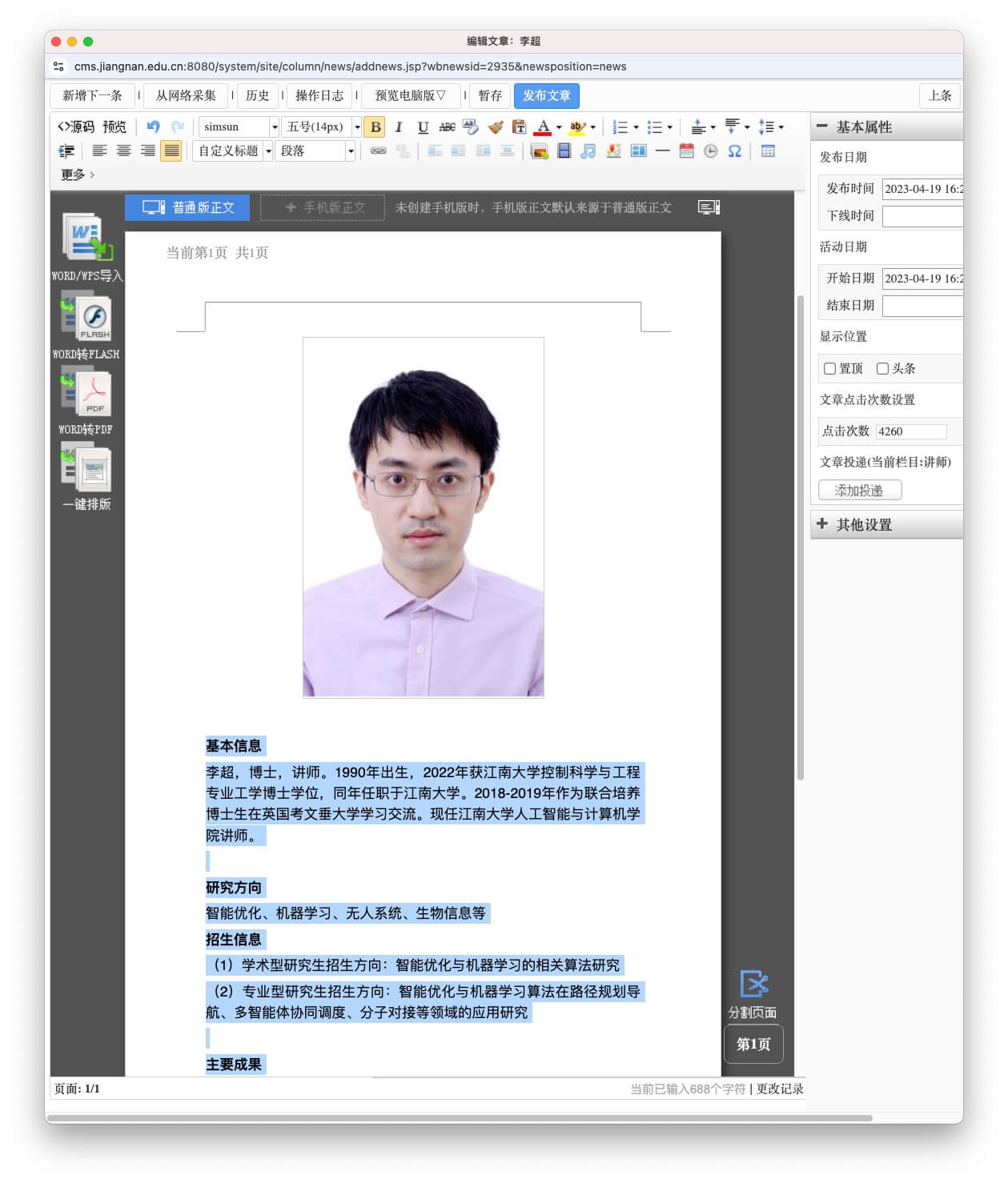This screenshot has width=1008, height=1183.
Task: Click the undo arrow icon
Action: (x=154, y=126)
